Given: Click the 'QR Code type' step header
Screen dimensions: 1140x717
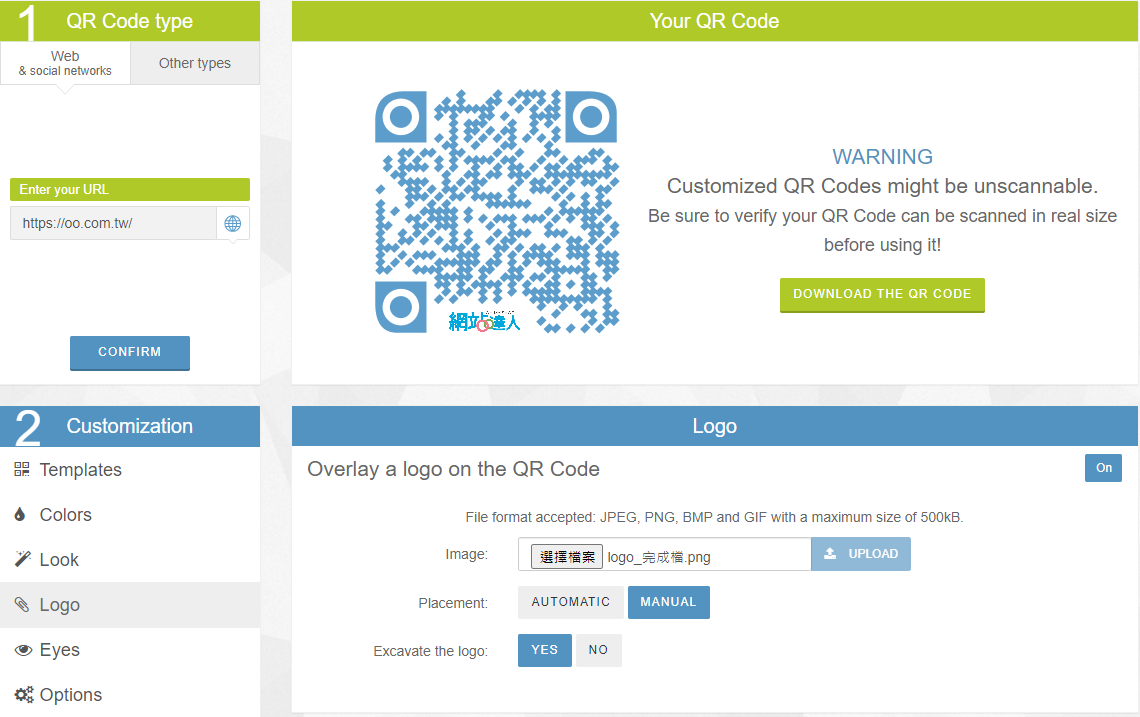Looking at the screenshot, I should (x=130, y=21).
